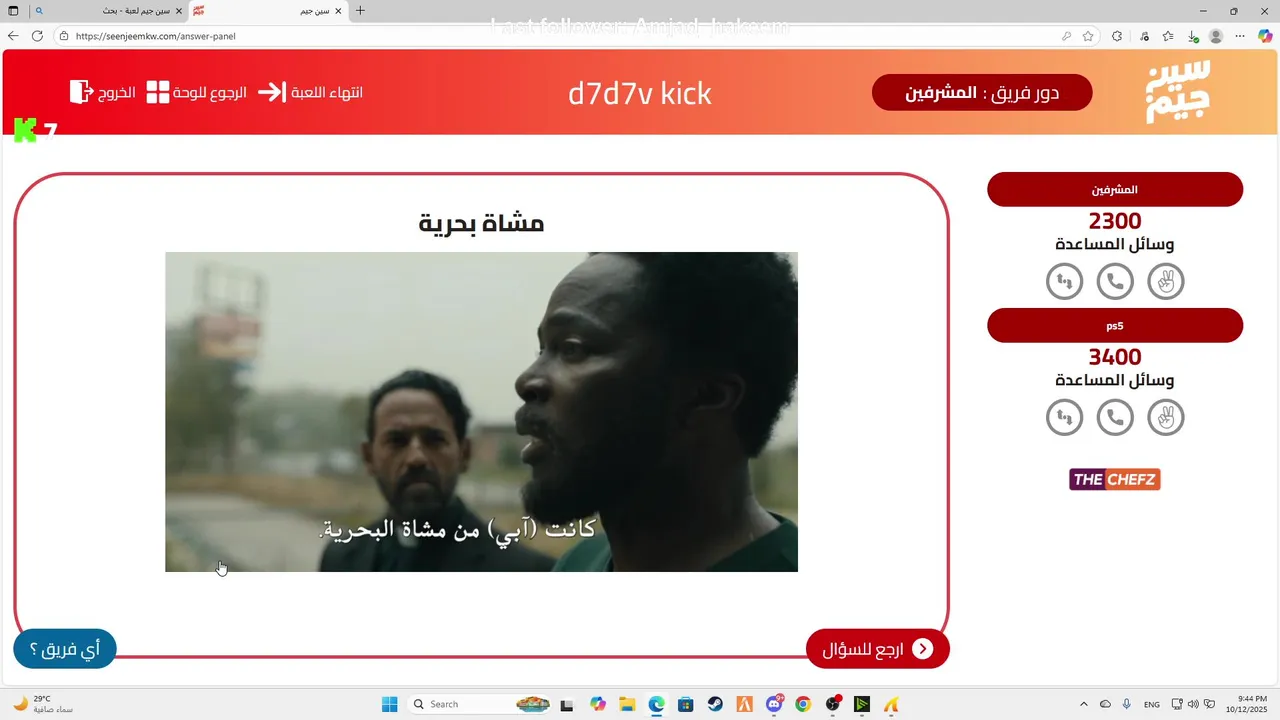Screen dimensions: 1280x720
Task: Click the end-game arrow icon (انتهاء اللعبة)
Action: tap(271, 92)
